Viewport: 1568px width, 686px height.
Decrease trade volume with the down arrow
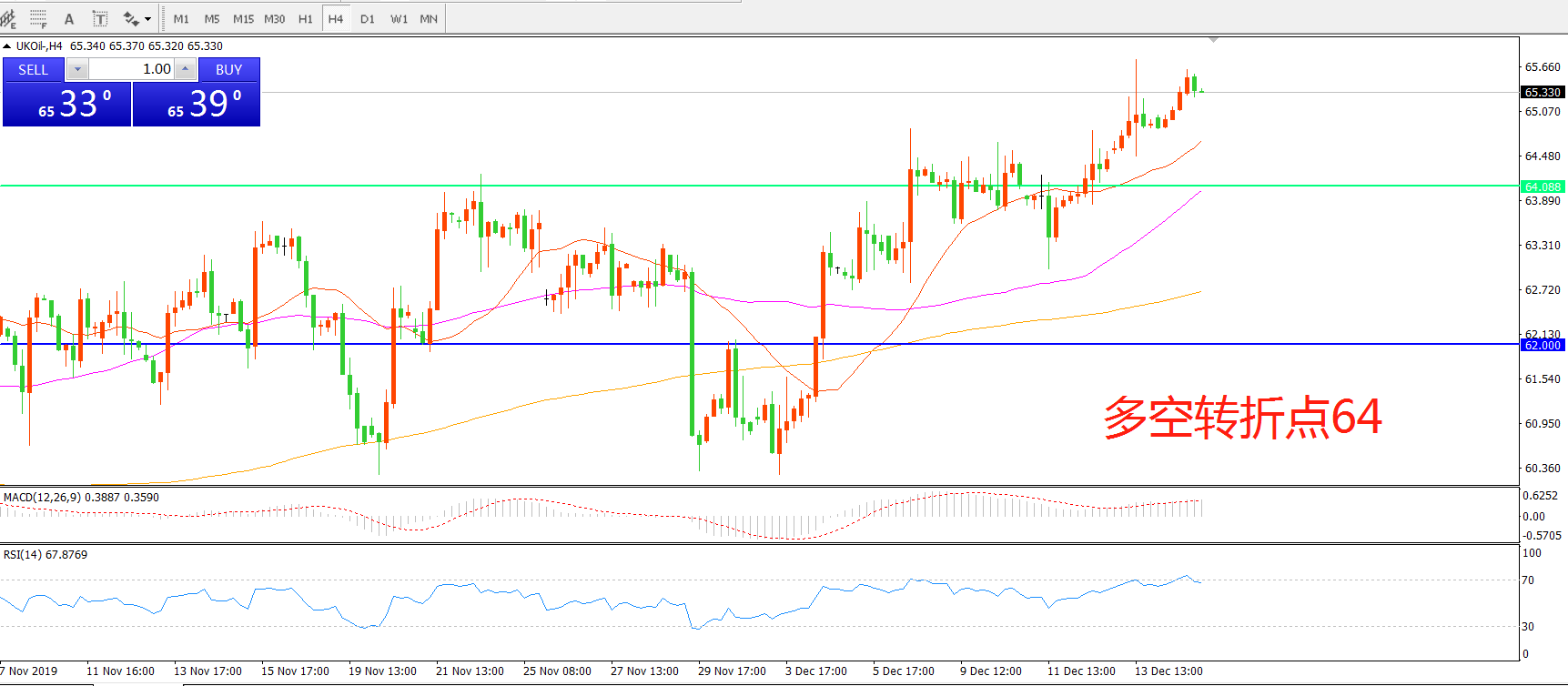click(77, 69)
